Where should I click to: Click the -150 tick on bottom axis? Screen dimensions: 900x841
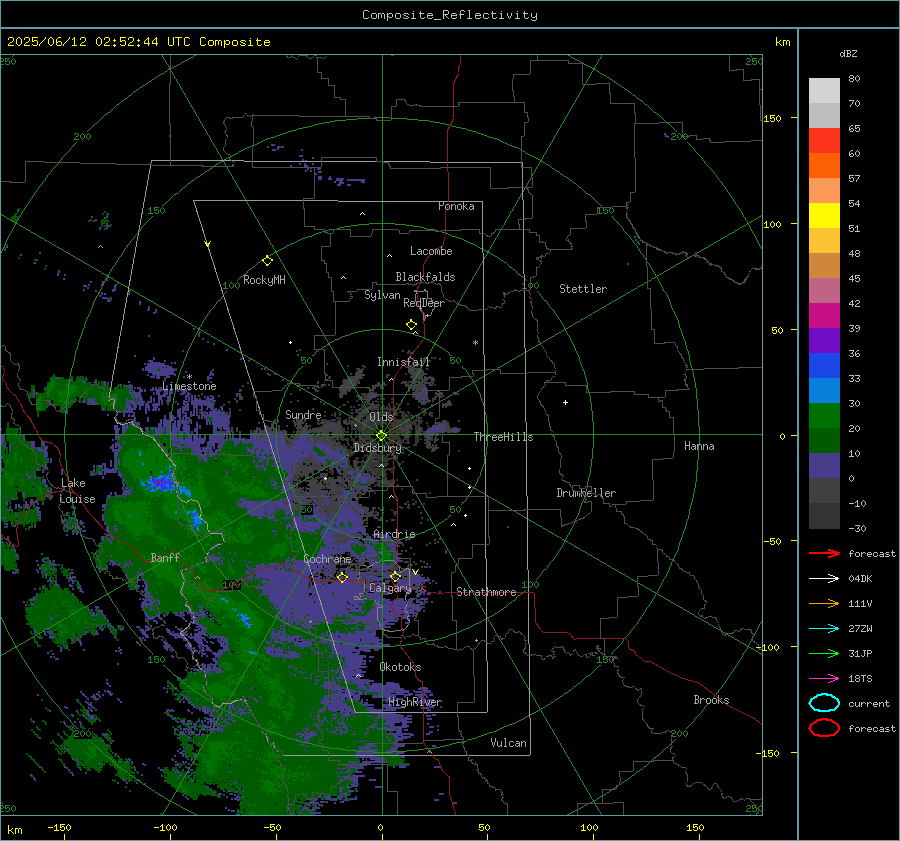59,827
